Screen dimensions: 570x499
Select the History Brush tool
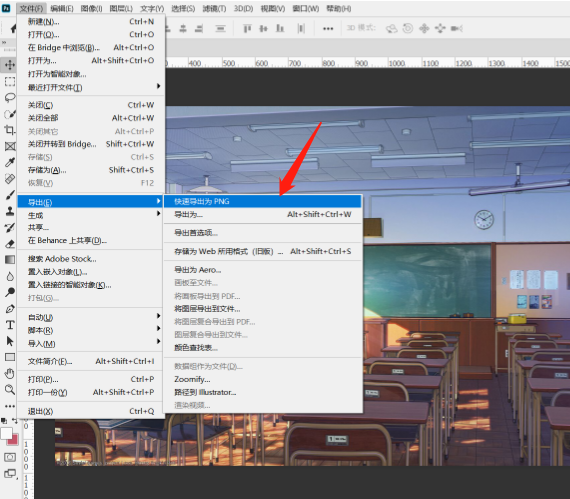coord(9,228)
